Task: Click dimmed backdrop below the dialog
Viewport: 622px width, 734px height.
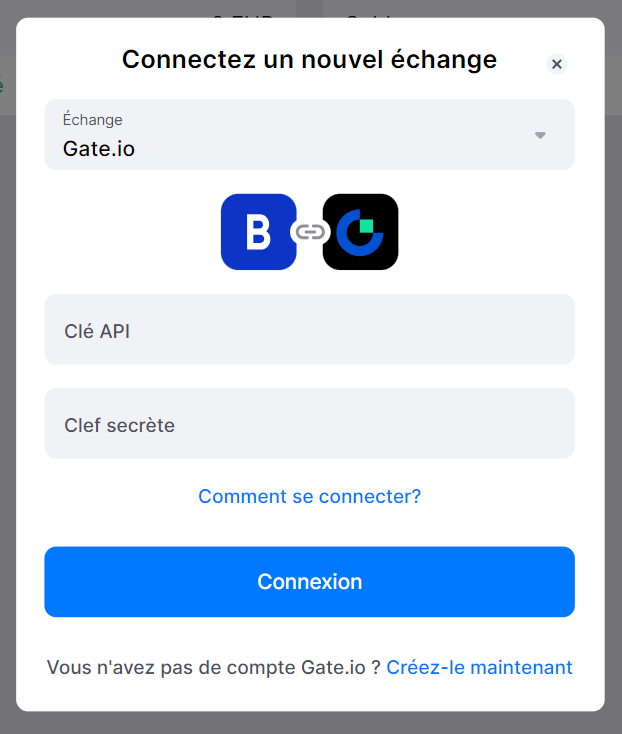Action: [310, 723]
